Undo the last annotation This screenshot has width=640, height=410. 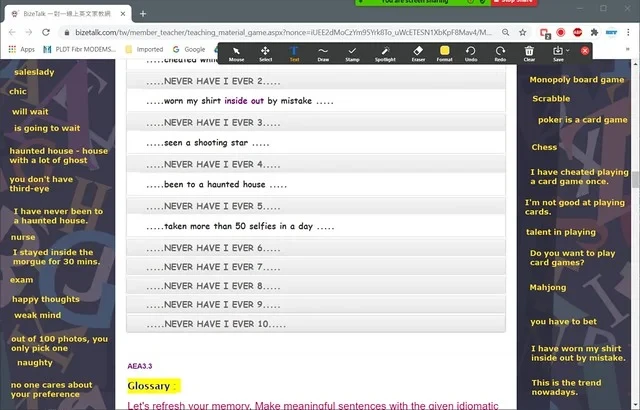(x=471, y=54)
